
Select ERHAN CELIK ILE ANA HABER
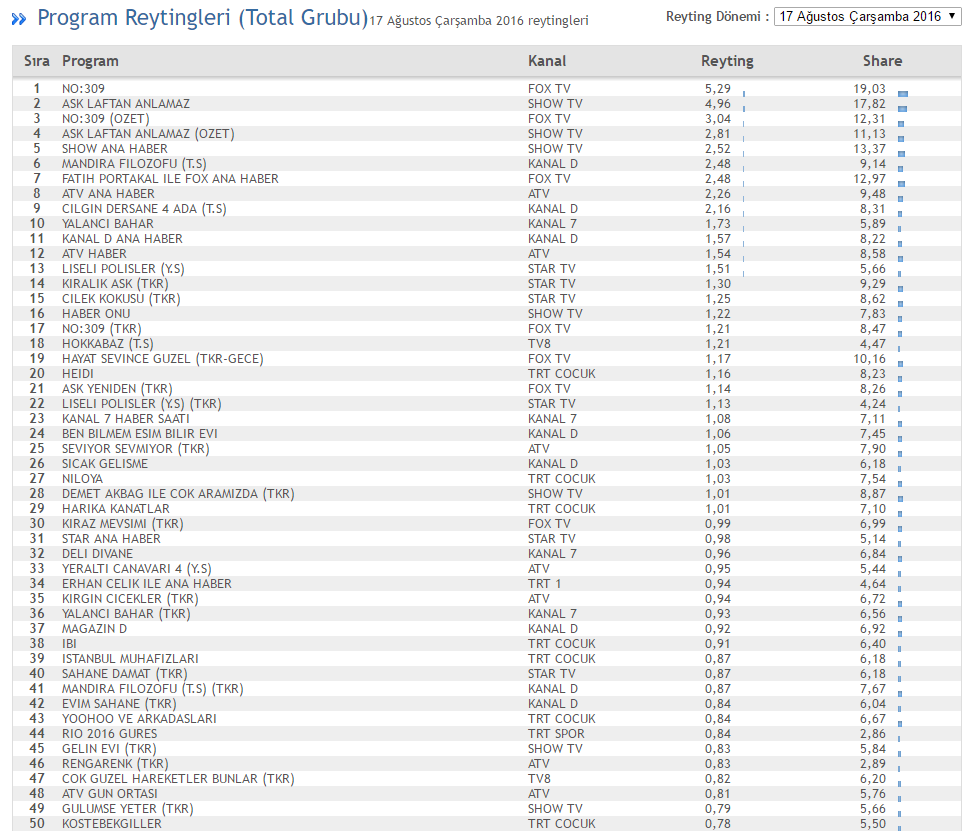147,583
